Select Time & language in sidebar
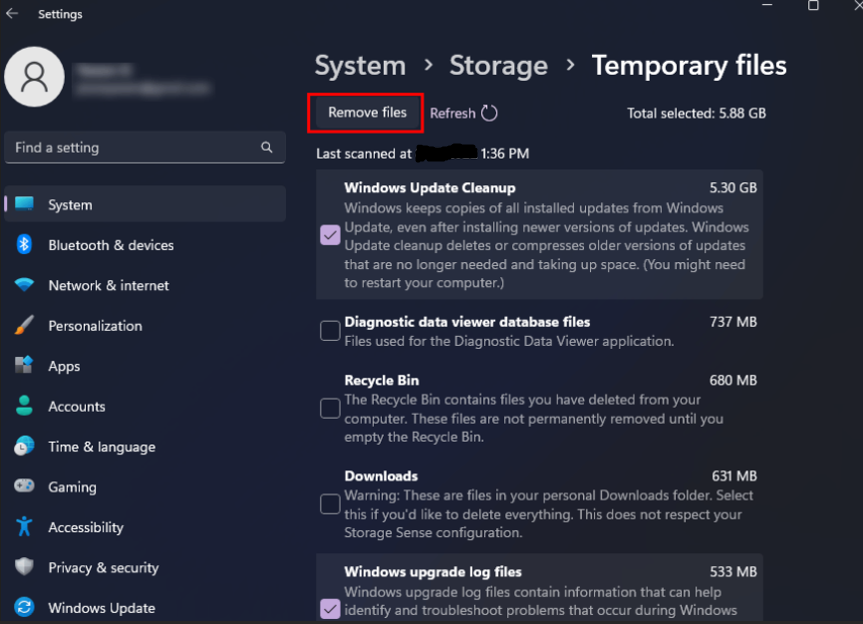Screen dimensions: 863x624 click(145, 446)
